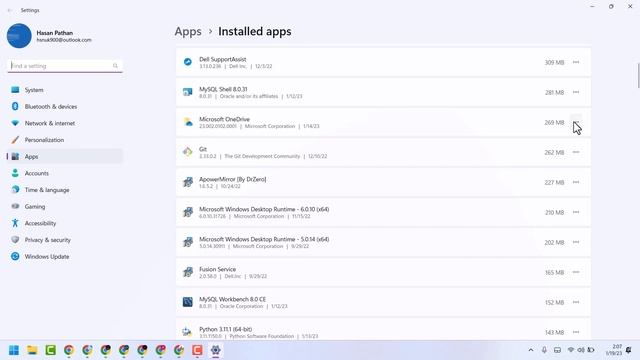This screenshot has width=640, height=360.
Task: Click the 152 MB size value
Action: (554, 302)
